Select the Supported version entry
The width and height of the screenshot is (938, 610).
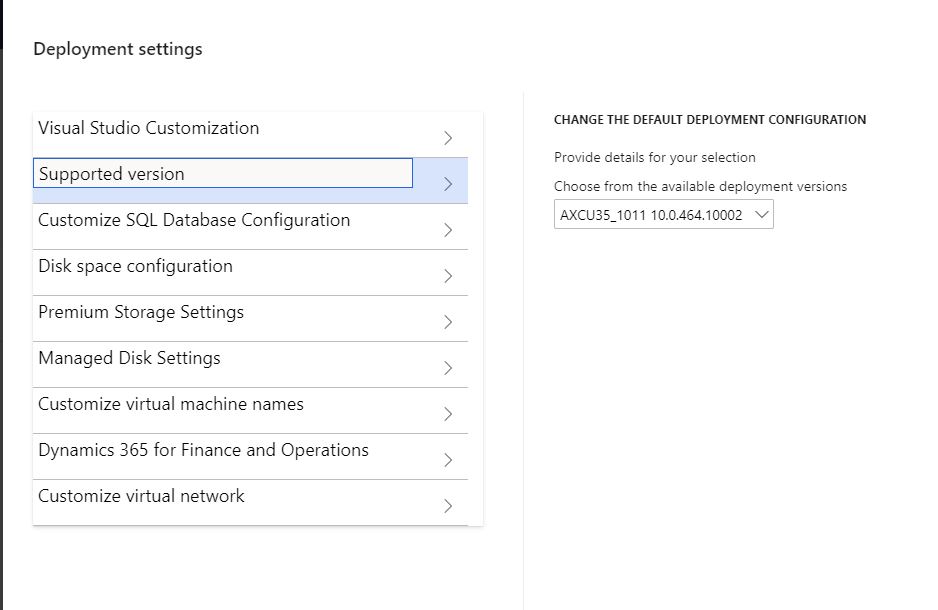[x=112, y=174]
